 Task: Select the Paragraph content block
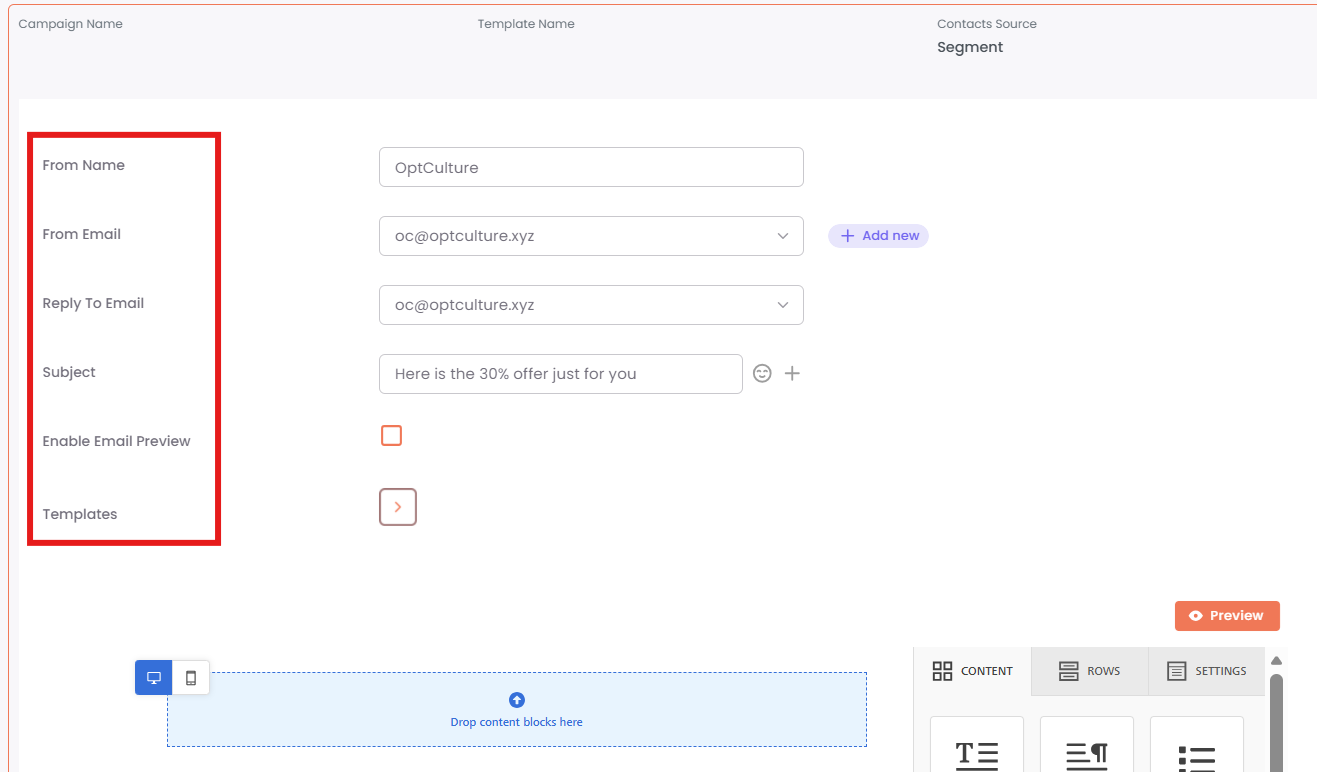1086,750
